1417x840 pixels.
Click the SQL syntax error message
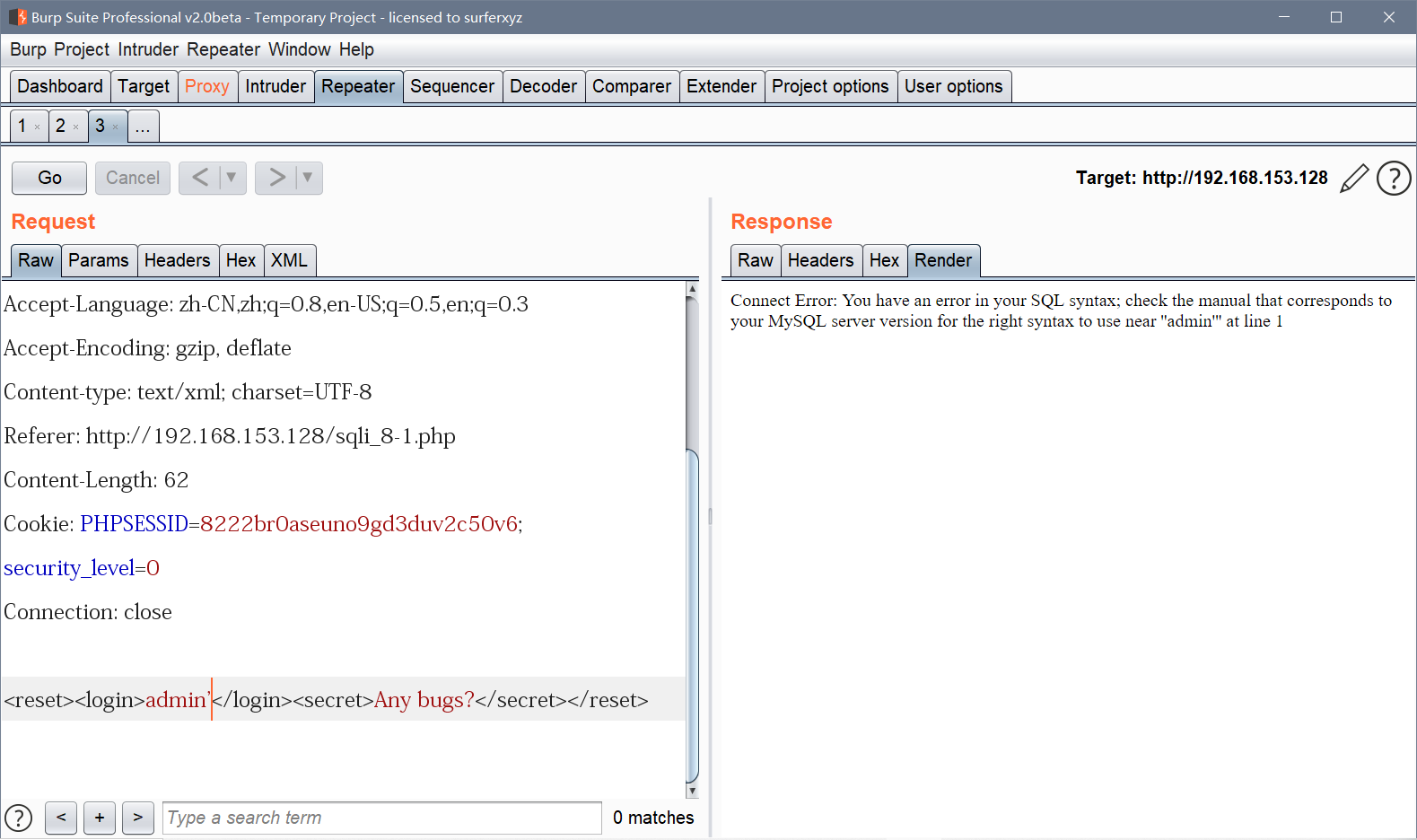[1061, 311]
